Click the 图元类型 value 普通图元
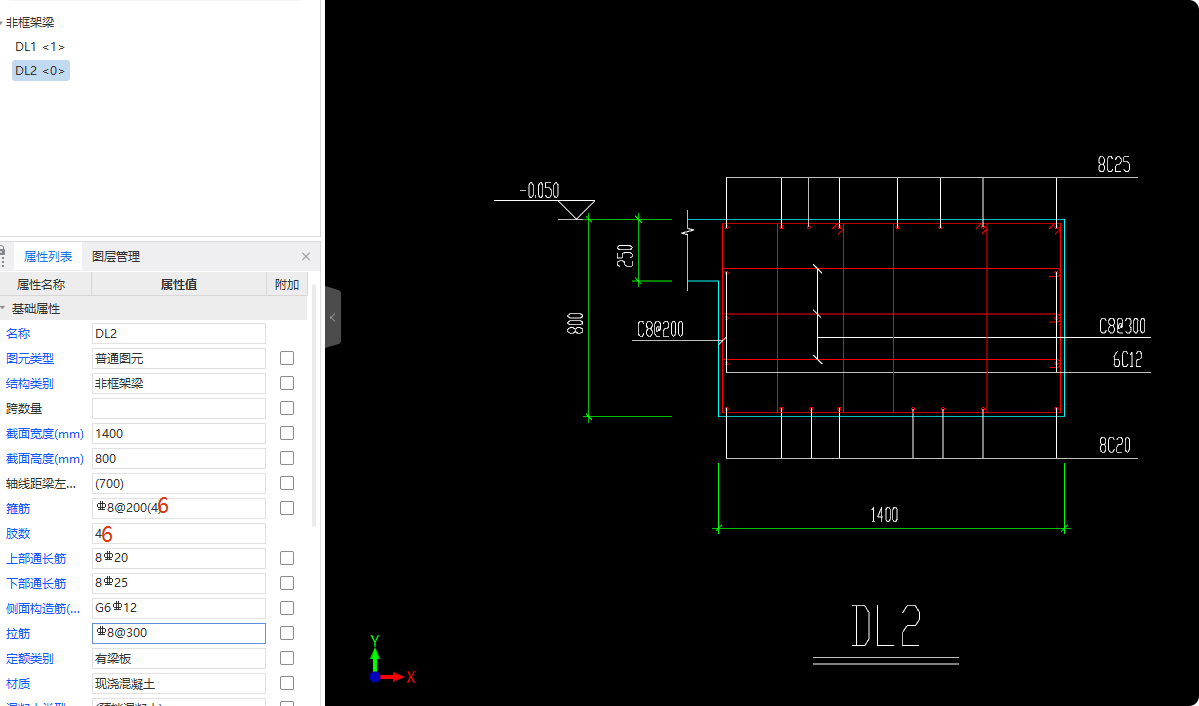 click(x=179, y=358)
